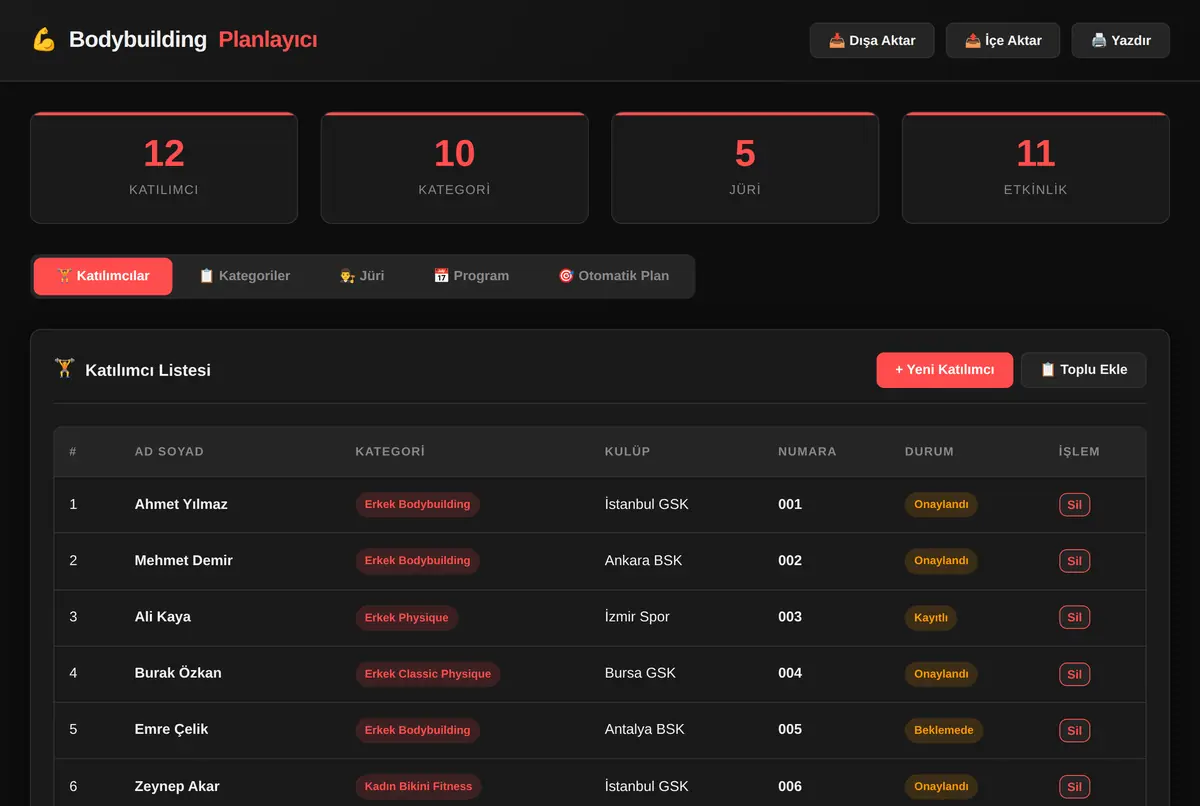This screenshot has width=1200, height=806.
Task: Click the Erkek Physique category tag
Action: tap(407, 617)
